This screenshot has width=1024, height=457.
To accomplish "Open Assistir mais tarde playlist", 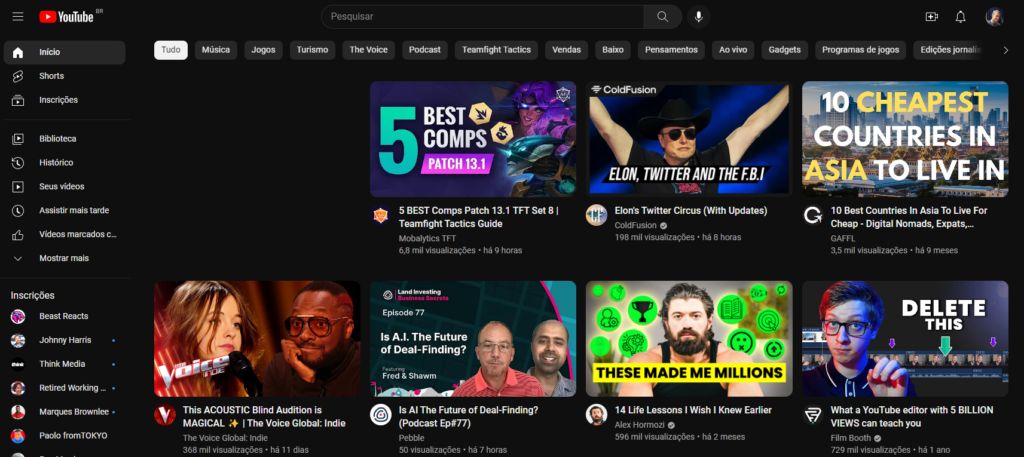I will [65, 210].
